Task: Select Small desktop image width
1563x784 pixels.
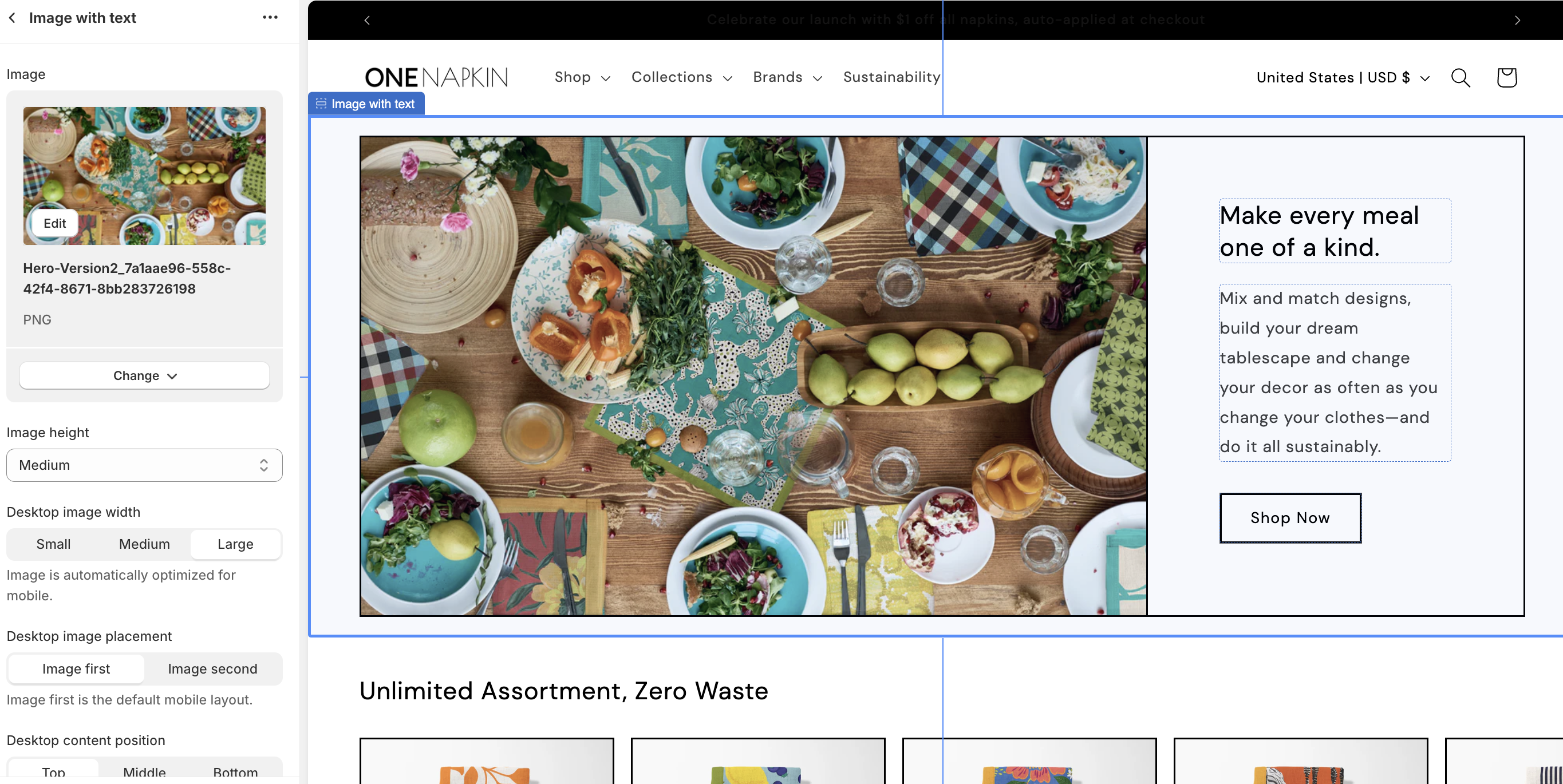Action: [53, 544]
